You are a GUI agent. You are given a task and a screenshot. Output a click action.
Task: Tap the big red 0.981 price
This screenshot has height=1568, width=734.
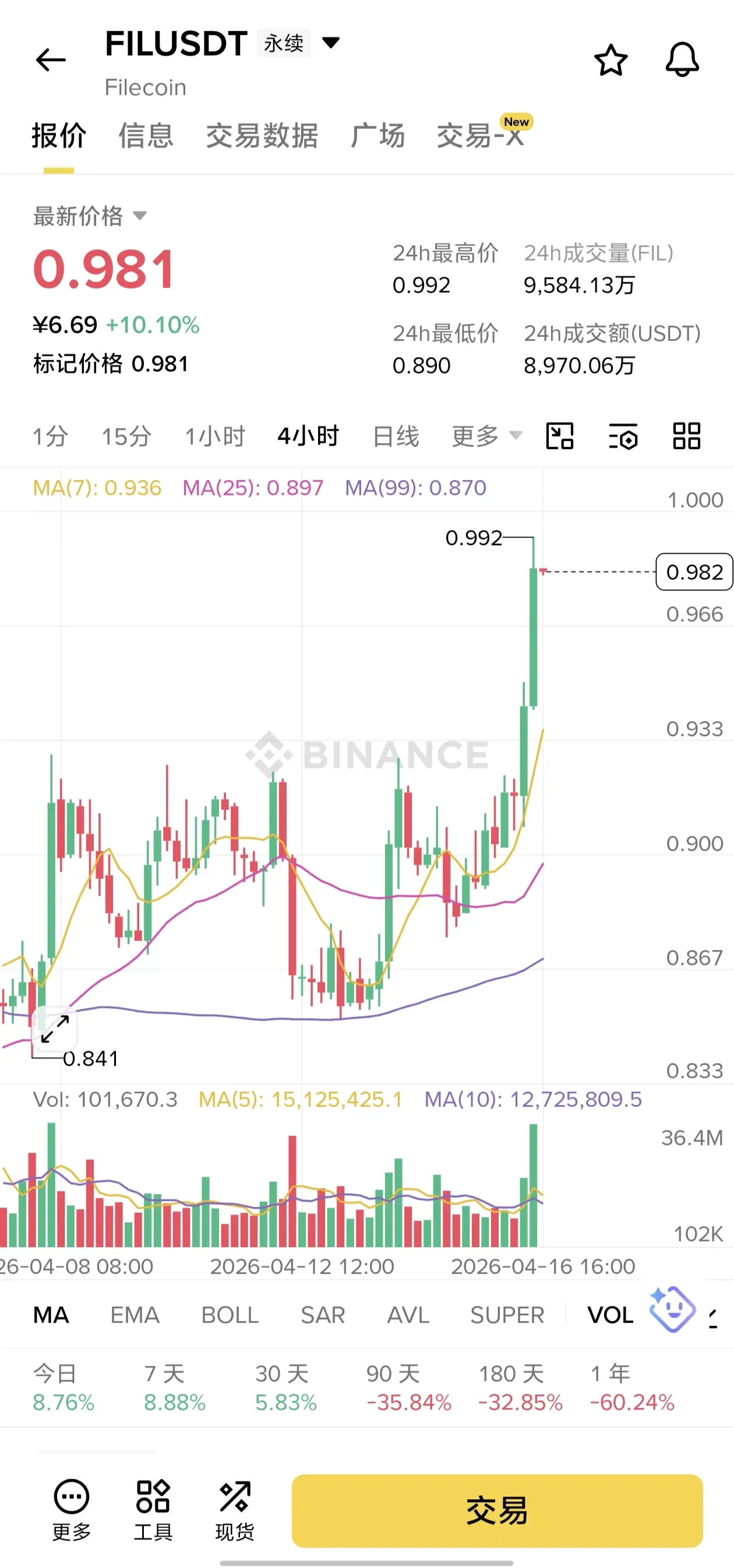click(104, 269)
